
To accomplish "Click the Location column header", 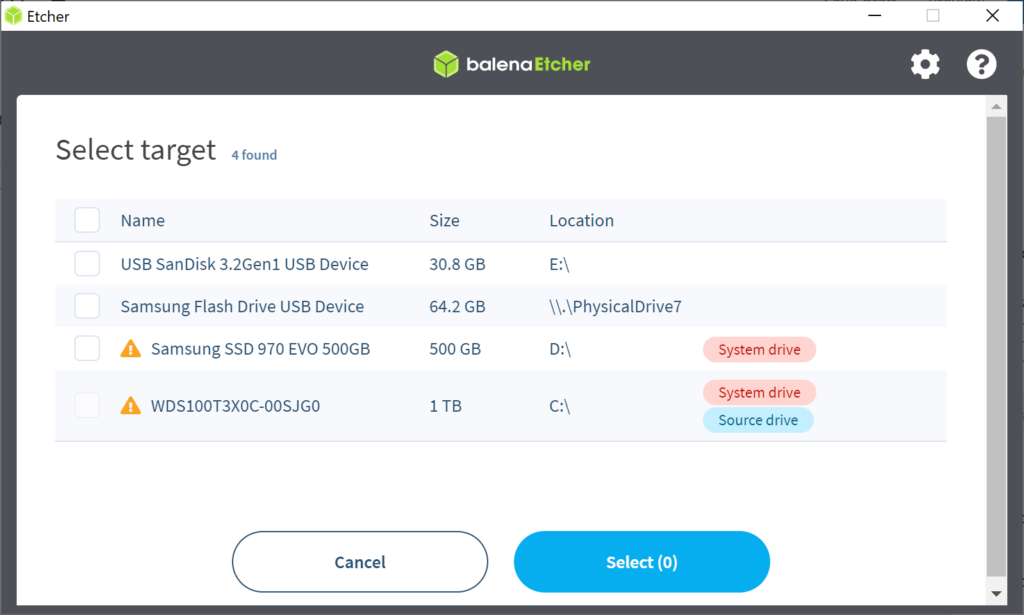I will point(581,221).
